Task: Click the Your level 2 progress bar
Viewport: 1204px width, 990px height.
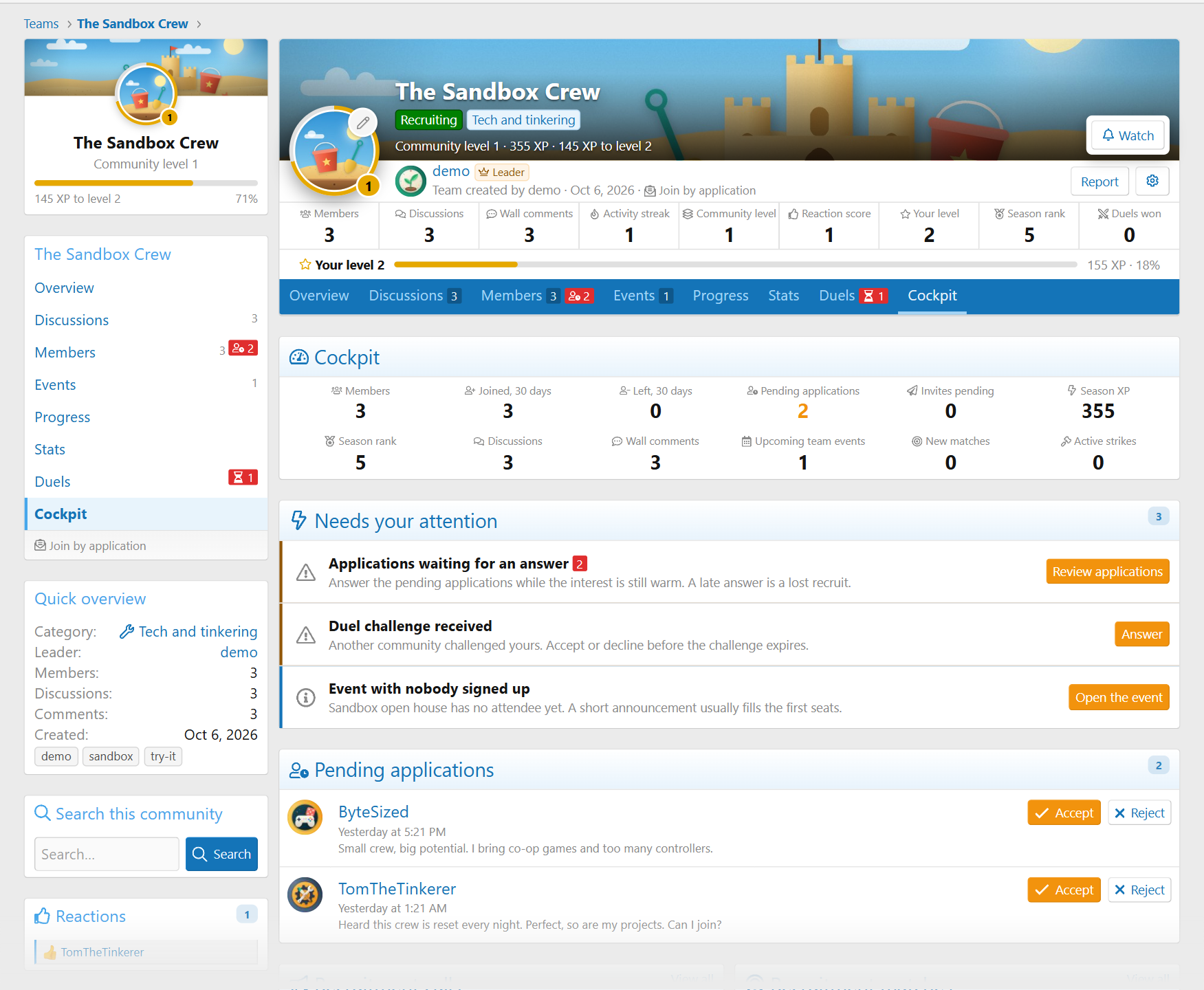Action: coord(735,265)
